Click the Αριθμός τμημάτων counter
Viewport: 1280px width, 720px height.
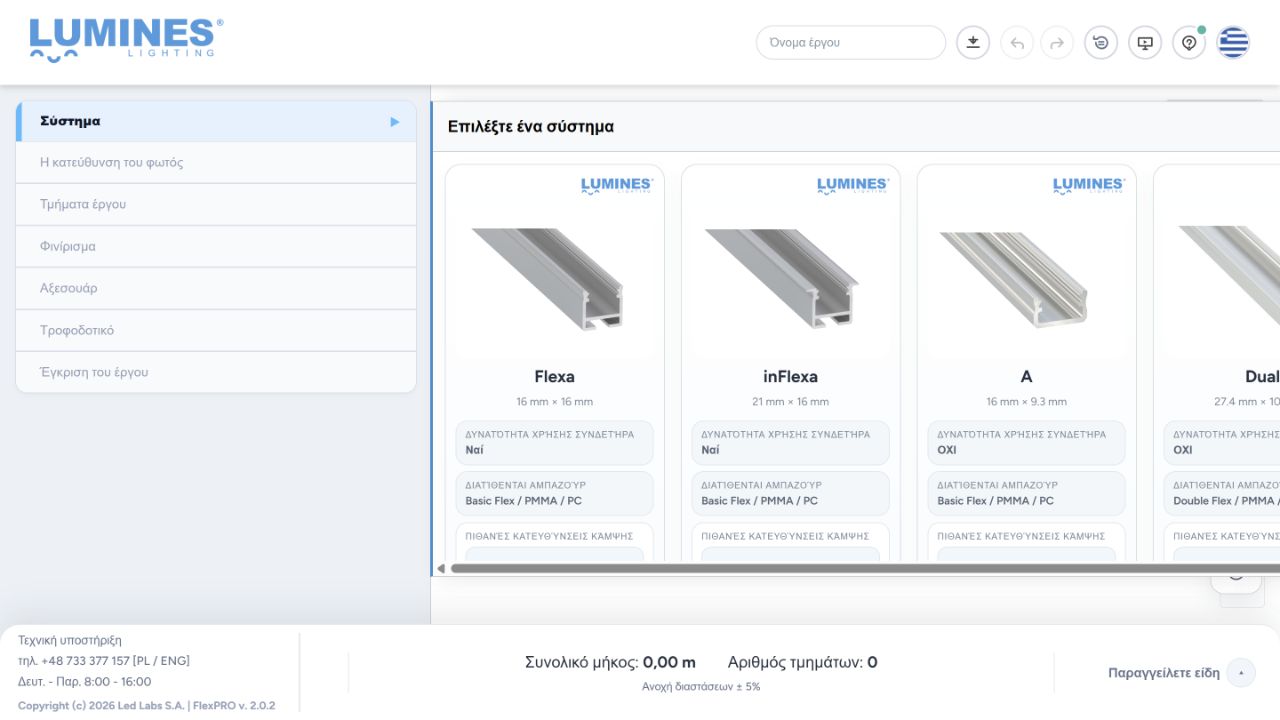pyautogui.click(x=803, y=662)
